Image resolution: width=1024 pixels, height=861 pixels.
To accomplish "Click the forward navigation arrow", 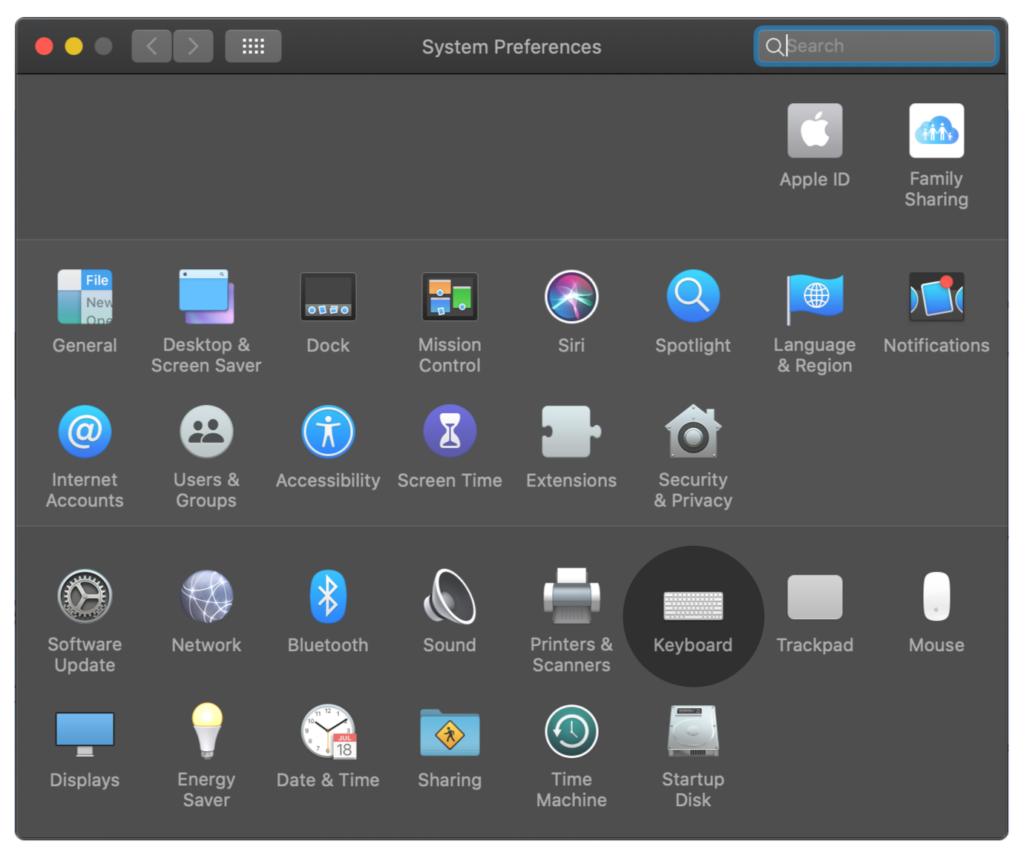I will click(193, 46).
